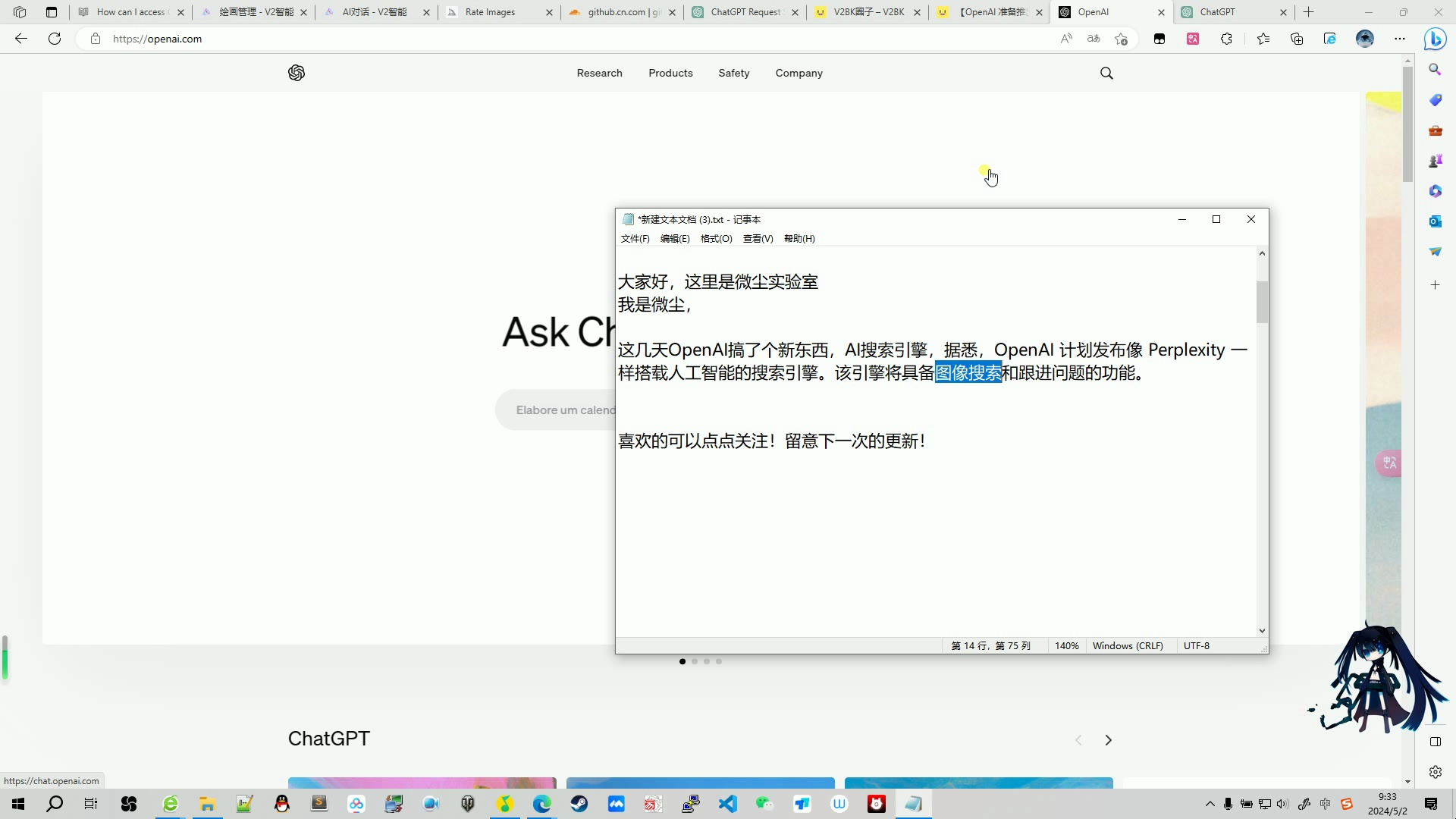This screenshot has height=819, width=1456.
Task: Click the OpenAI logo icon
Action: pyautogui.click(x=296, y=72)
